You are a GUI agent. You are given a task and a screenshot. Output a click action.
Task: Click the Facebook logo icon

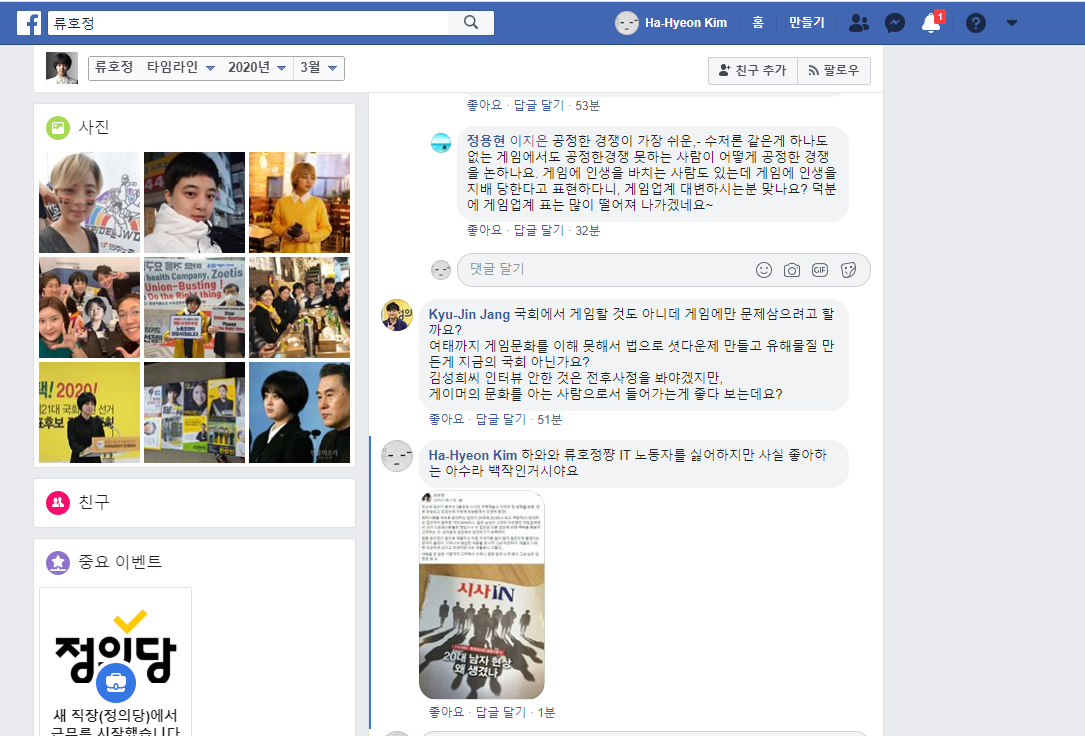point(28,22)
